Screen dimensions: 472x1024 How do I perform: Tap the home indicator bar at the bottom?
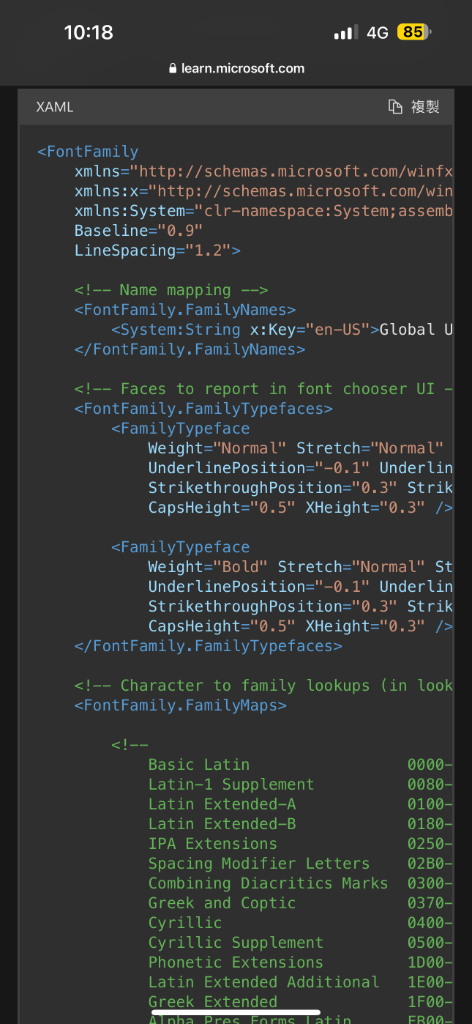tap(236, 1014)
